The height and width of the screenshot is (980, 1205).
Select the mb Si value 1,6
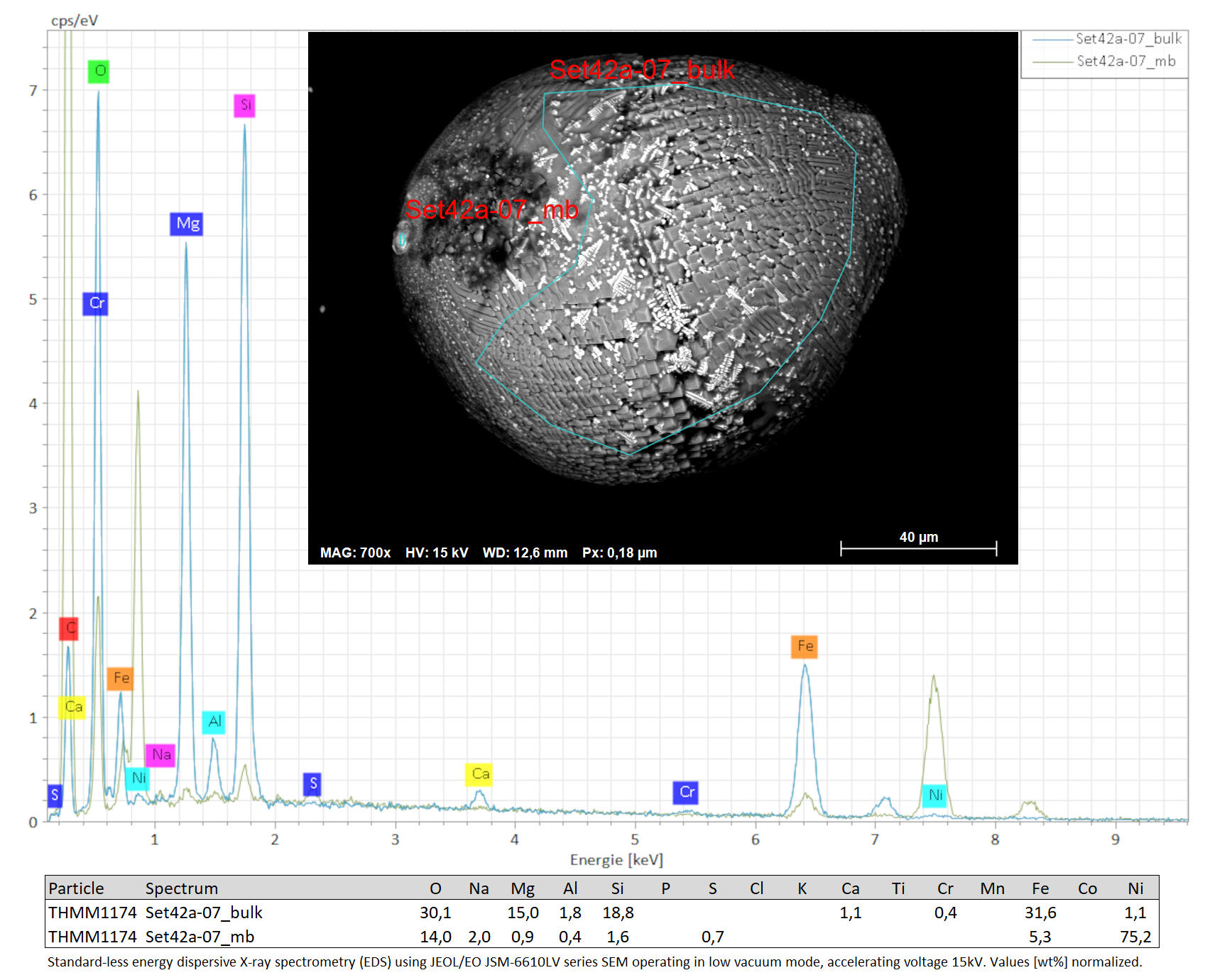point(618,937)
